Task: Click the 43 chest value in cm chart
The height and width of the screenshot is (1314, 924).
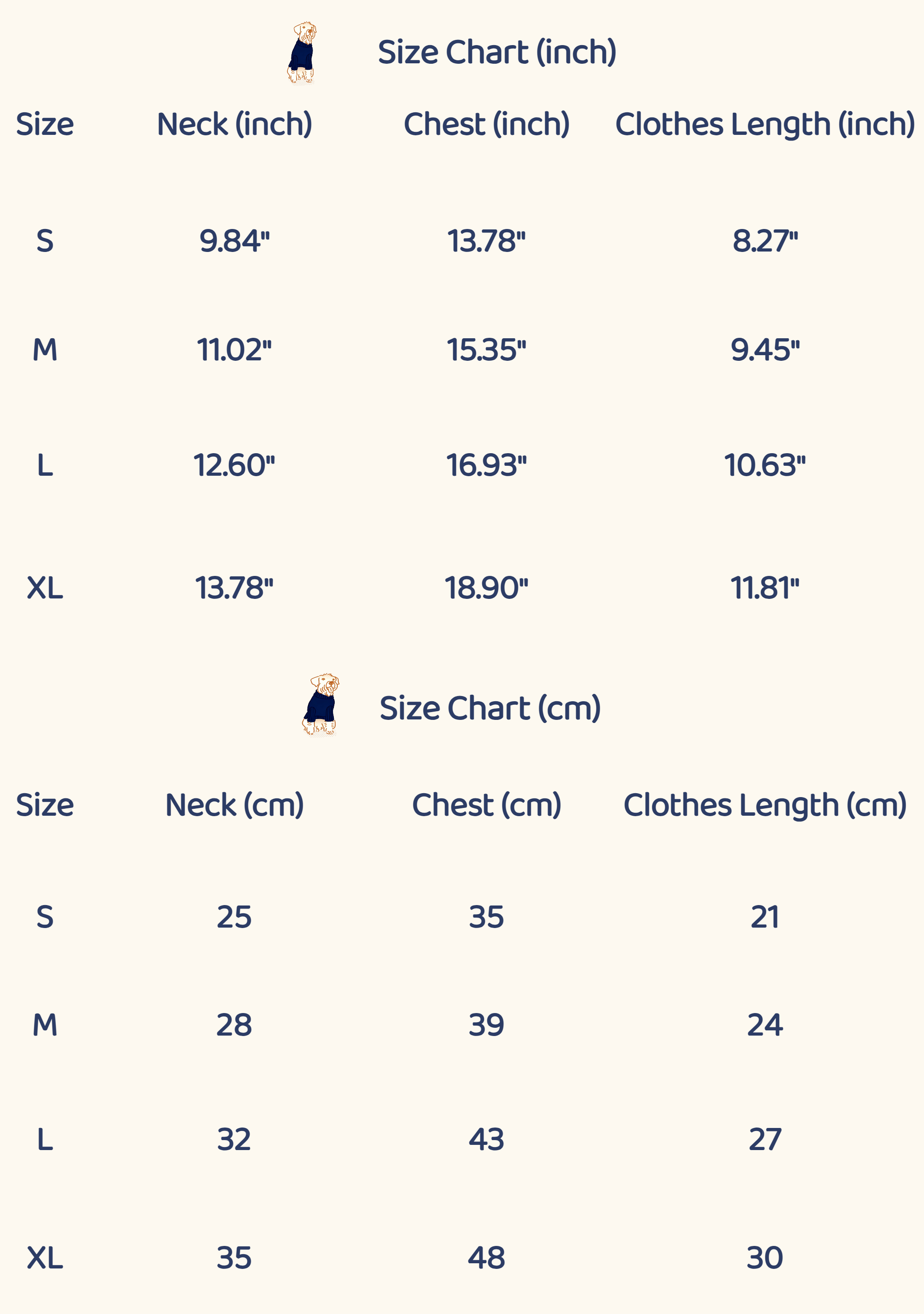Action: point(486,1139)
